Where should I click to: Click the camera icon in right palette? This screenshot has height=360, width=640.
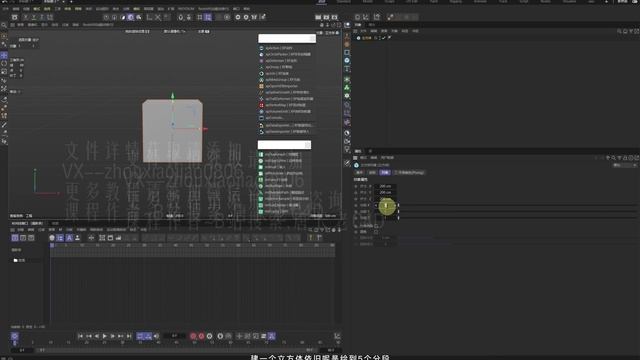(x=347, y=141)
